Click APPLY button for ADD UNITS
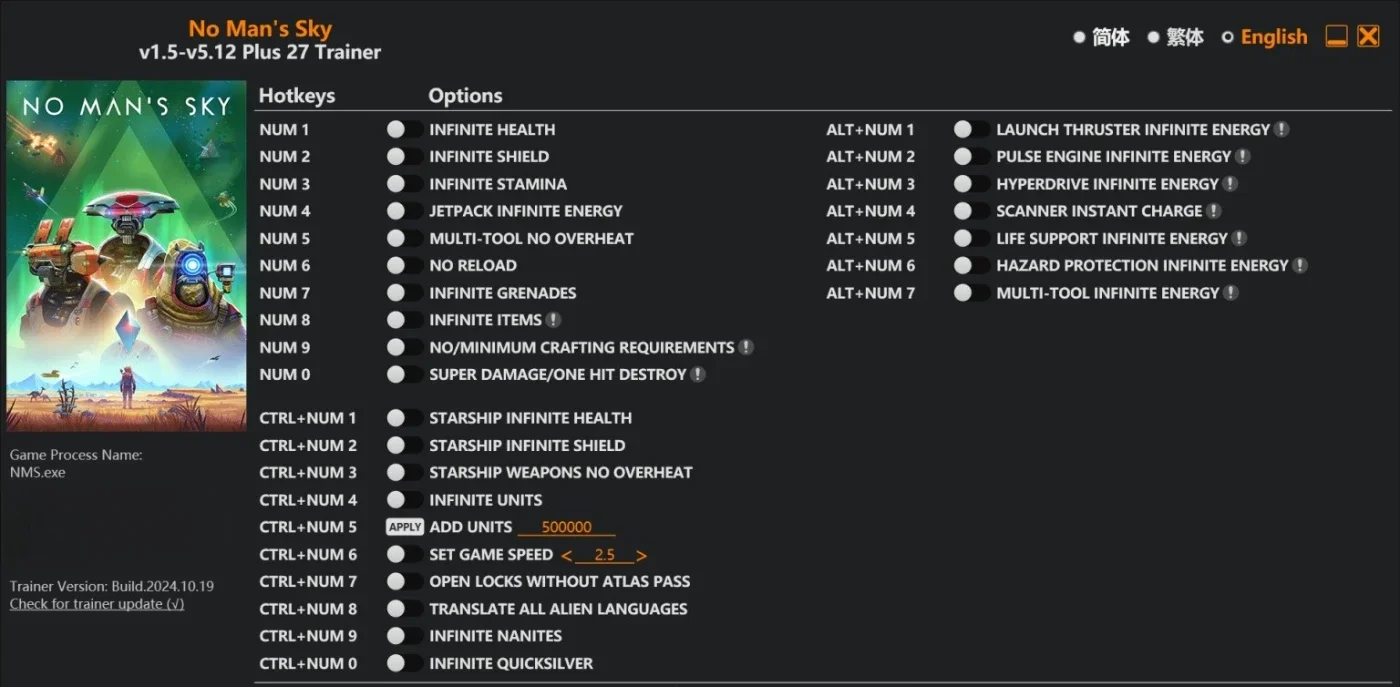This screenshot has height=687, width=1400. (x=405, y=527)
